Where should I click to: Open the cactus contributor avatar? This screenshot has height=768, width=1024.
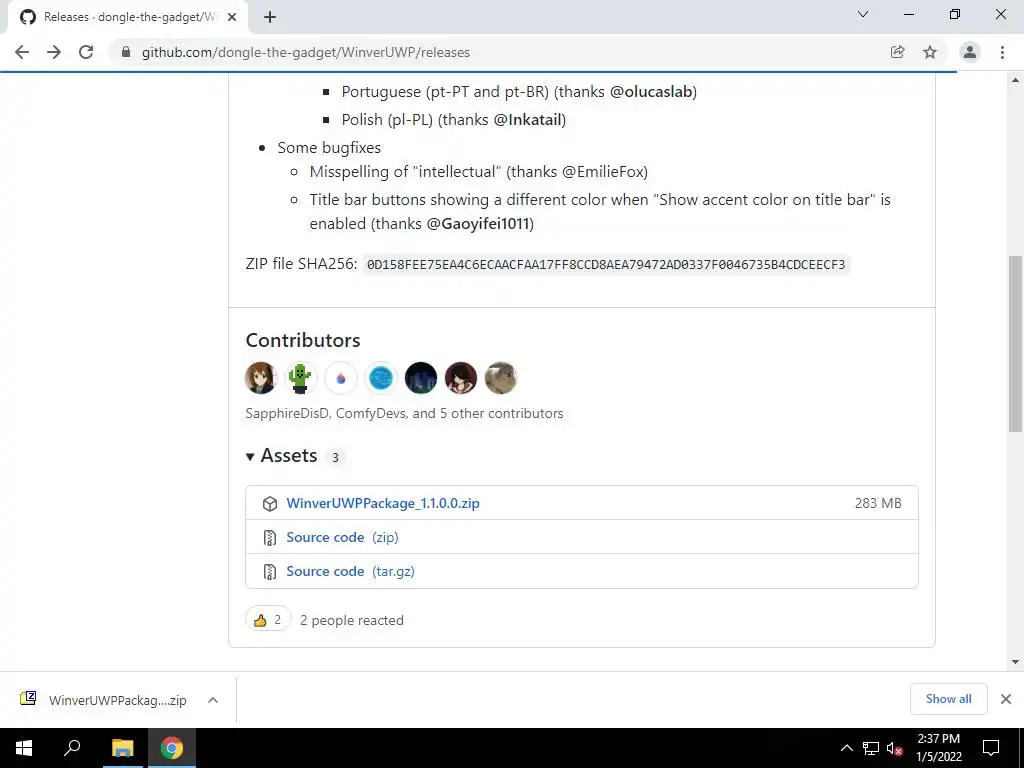300,378
